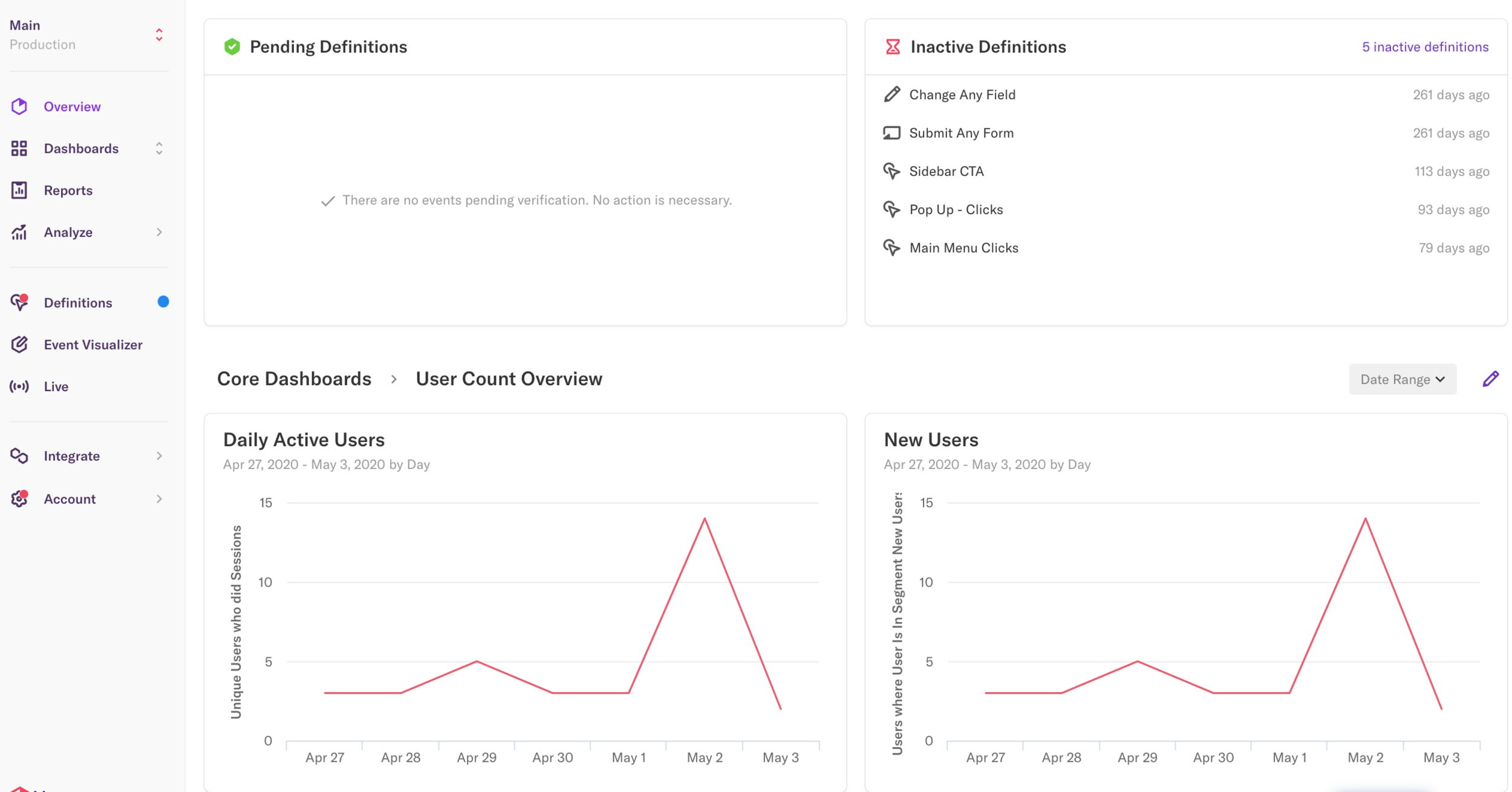
Task: Expand the Dashboards section
Action: [158, 148]
